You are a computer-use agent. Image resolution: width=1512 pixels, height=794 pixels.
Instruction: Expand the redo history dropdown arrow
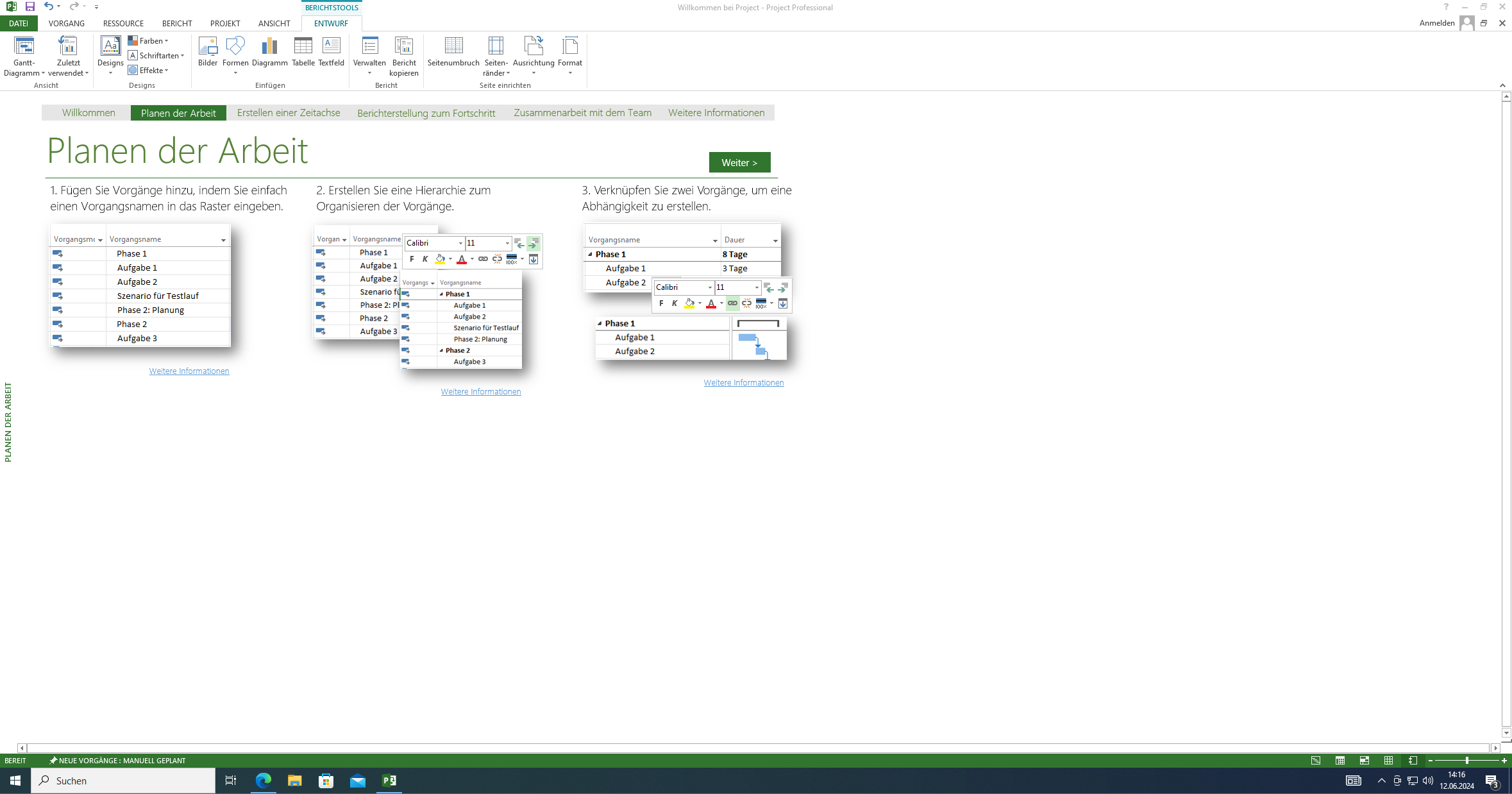(85, 6)
